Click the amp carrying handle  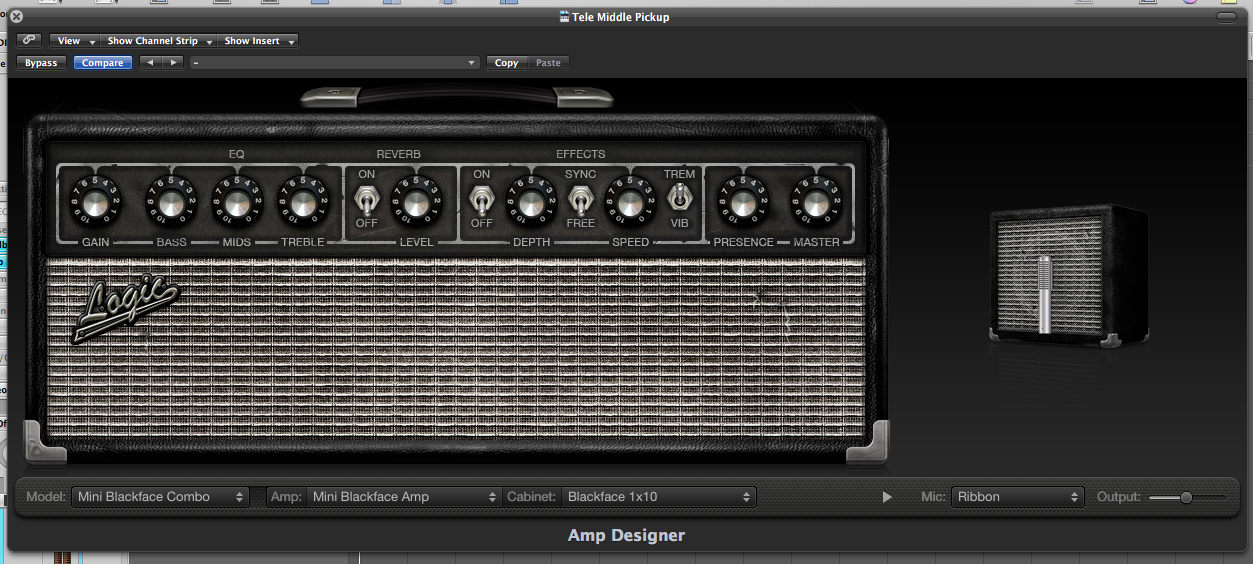pos(457,97)
